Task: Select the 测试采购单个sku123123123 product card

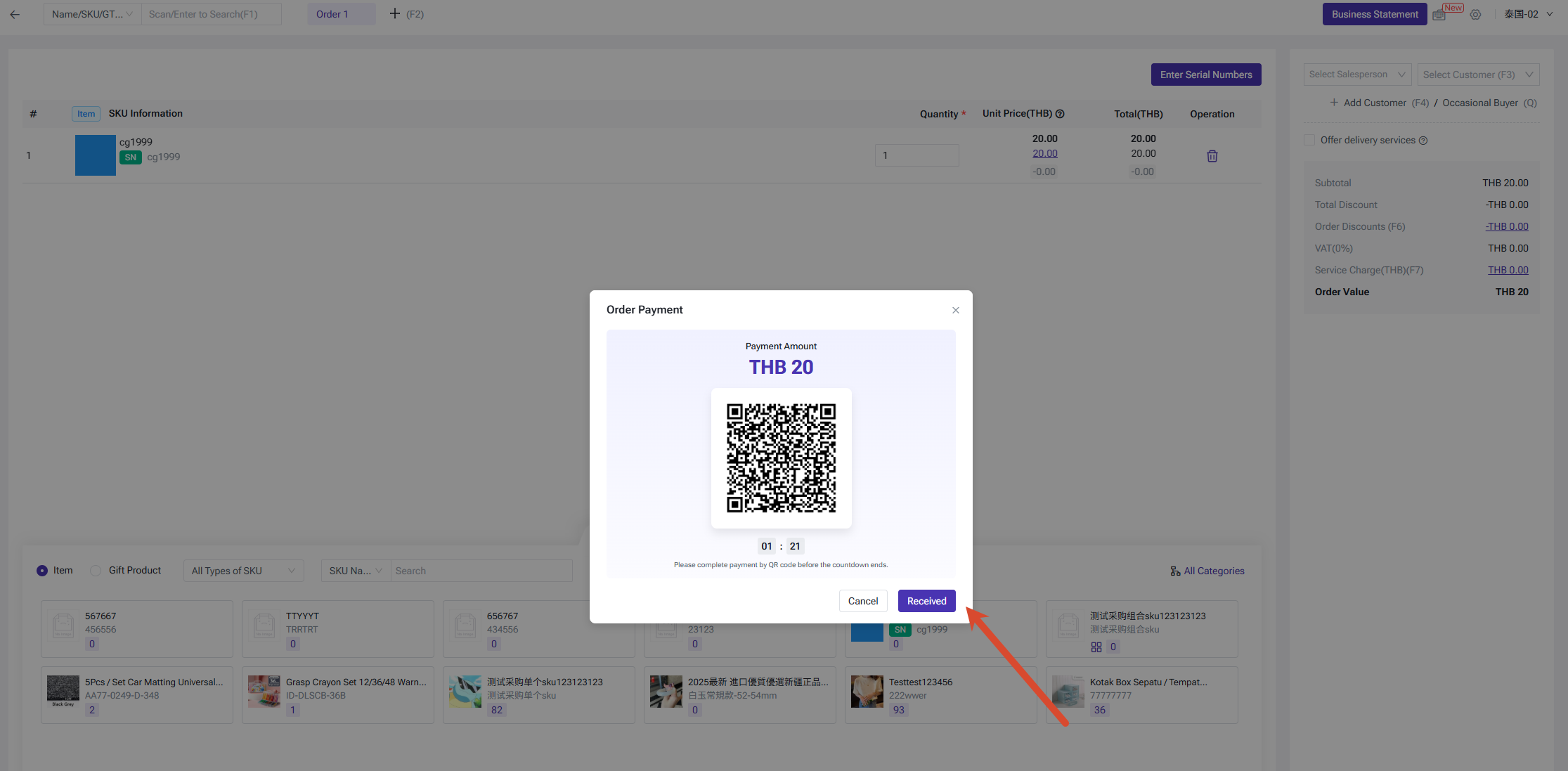Action: (x=539, y=695)
